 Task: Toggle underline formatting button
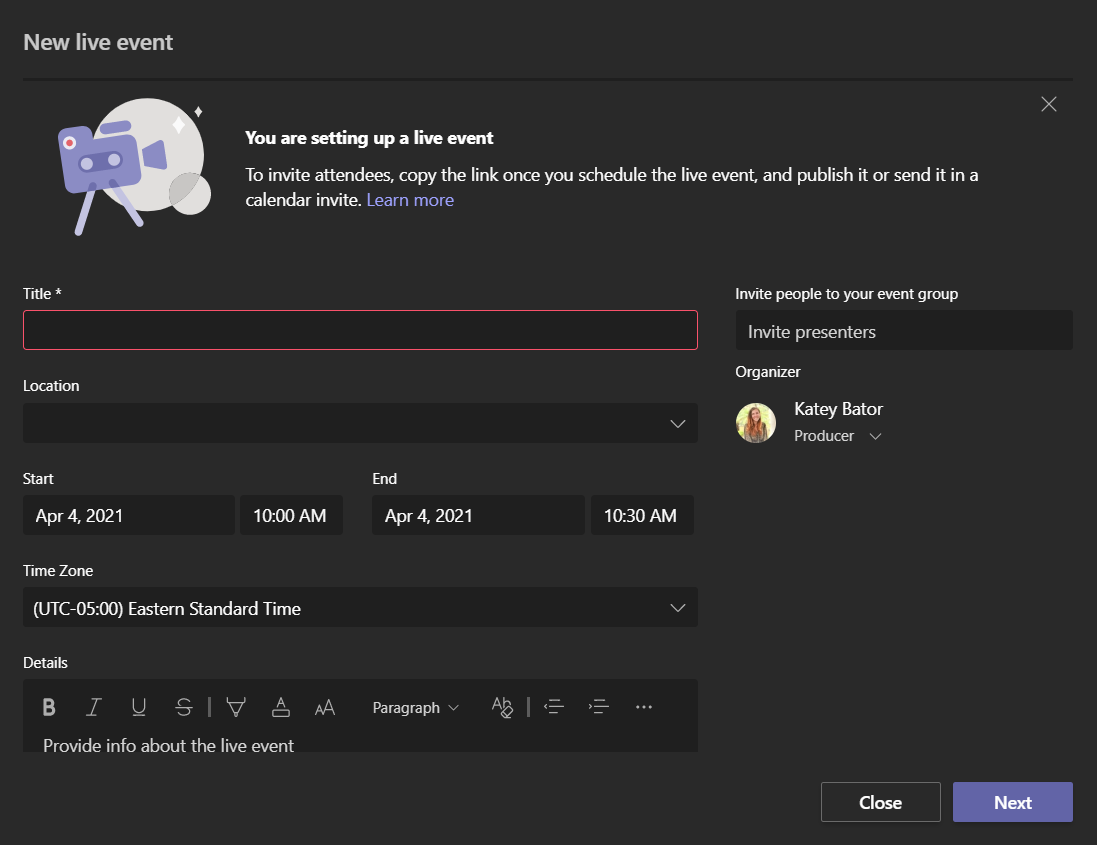click(139, 707)
